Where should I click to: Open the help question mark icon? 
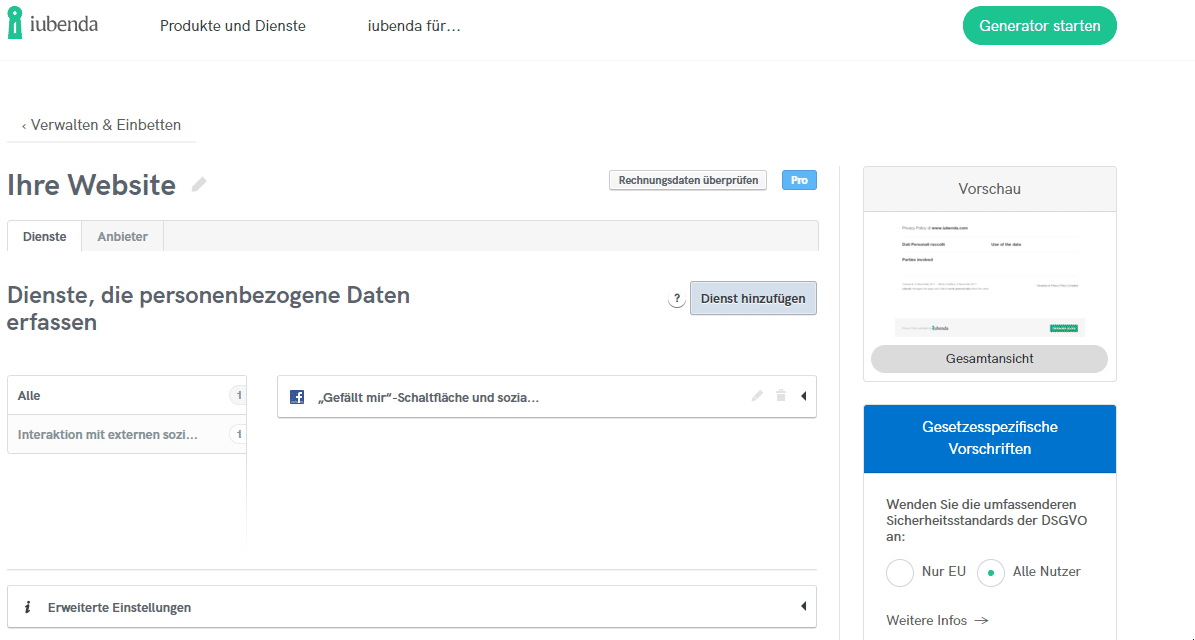(677, 299)
